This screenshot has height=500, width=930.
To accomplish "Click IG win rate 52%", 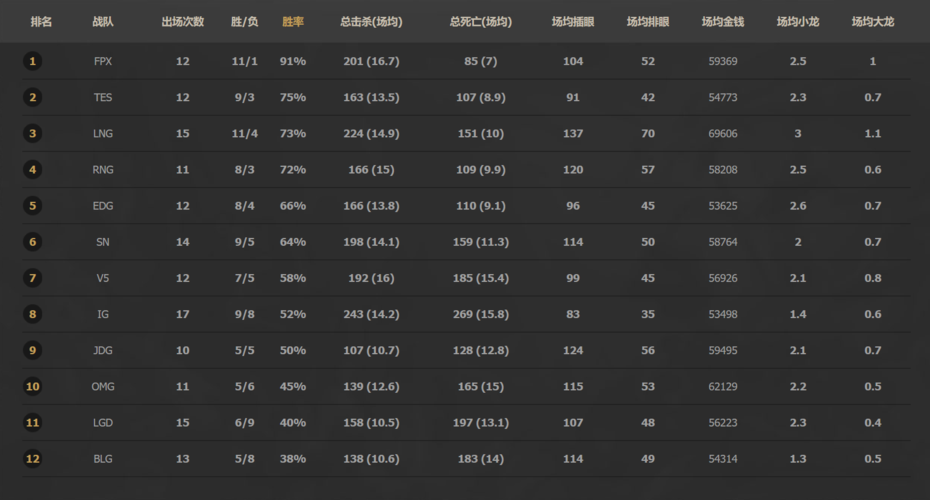I will click(293, 314).
